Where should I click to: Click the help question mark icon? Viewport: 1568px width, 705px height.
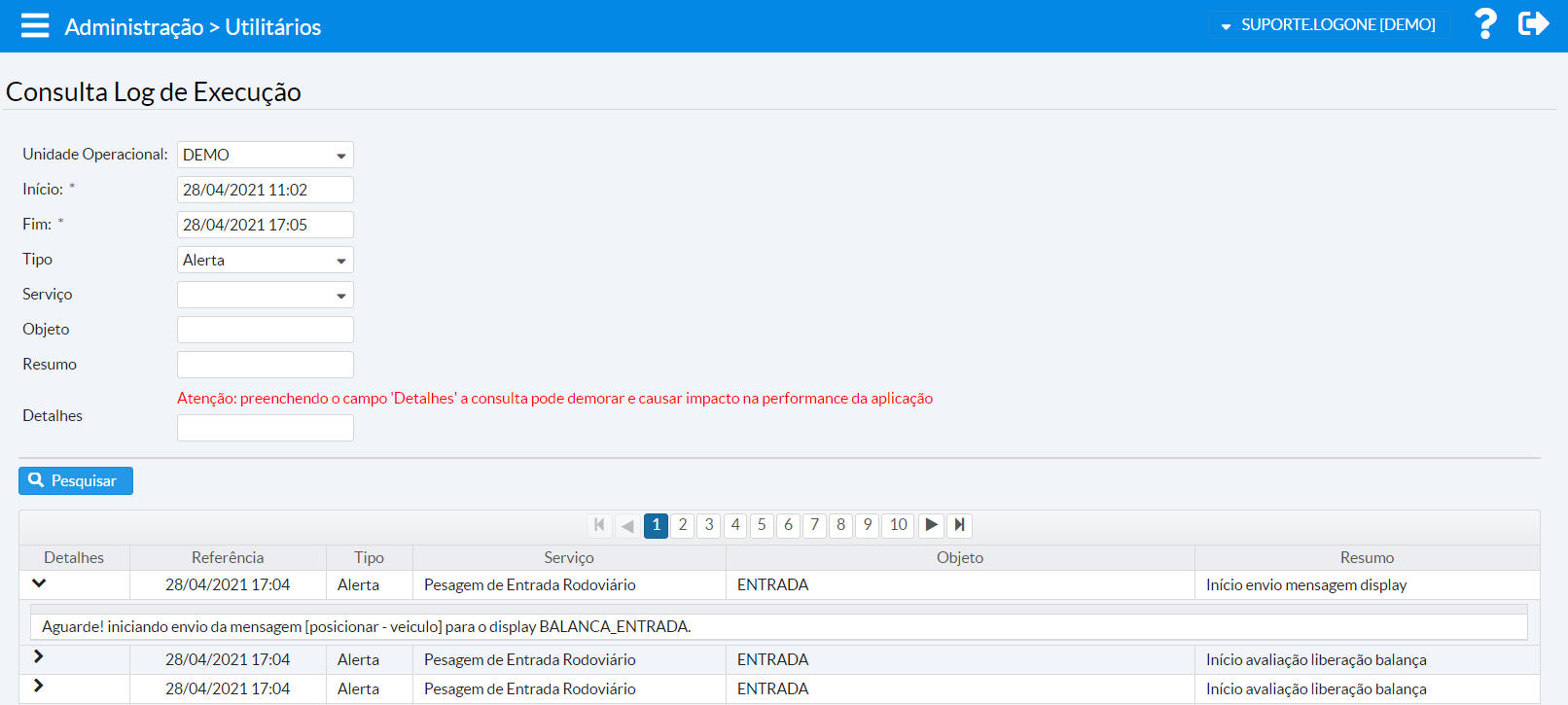pos(1484,24)
